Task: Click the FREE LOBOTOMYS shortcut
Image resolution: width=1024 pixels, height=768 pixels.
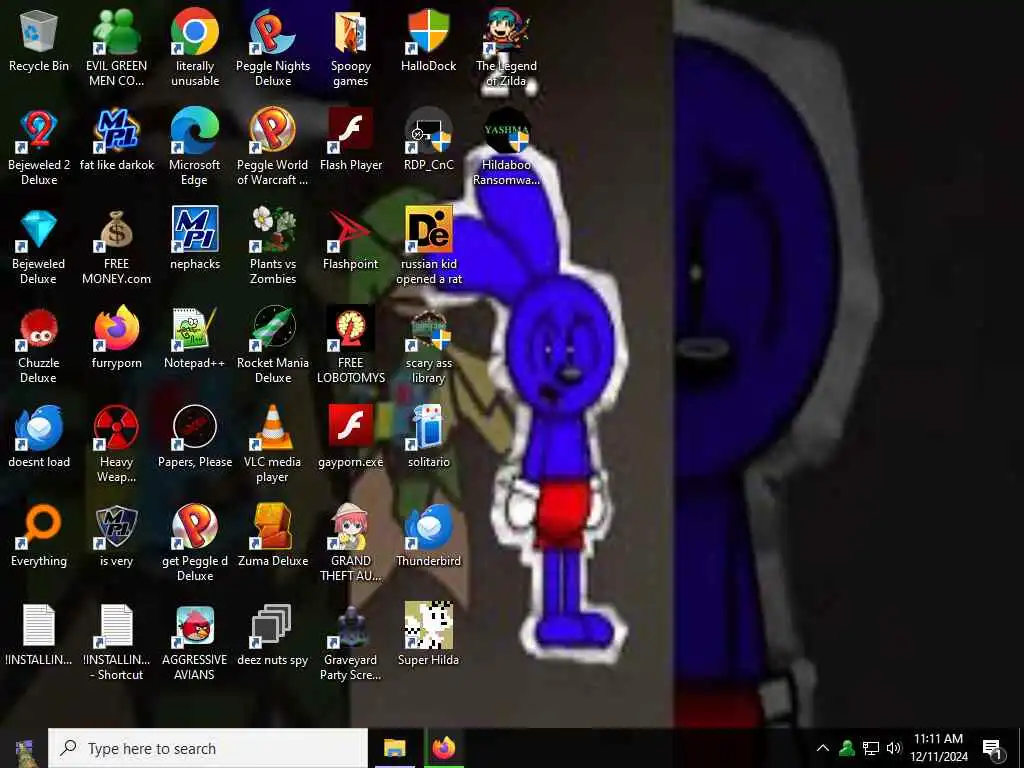Action: pyautogui.click(x=351, y=328)
